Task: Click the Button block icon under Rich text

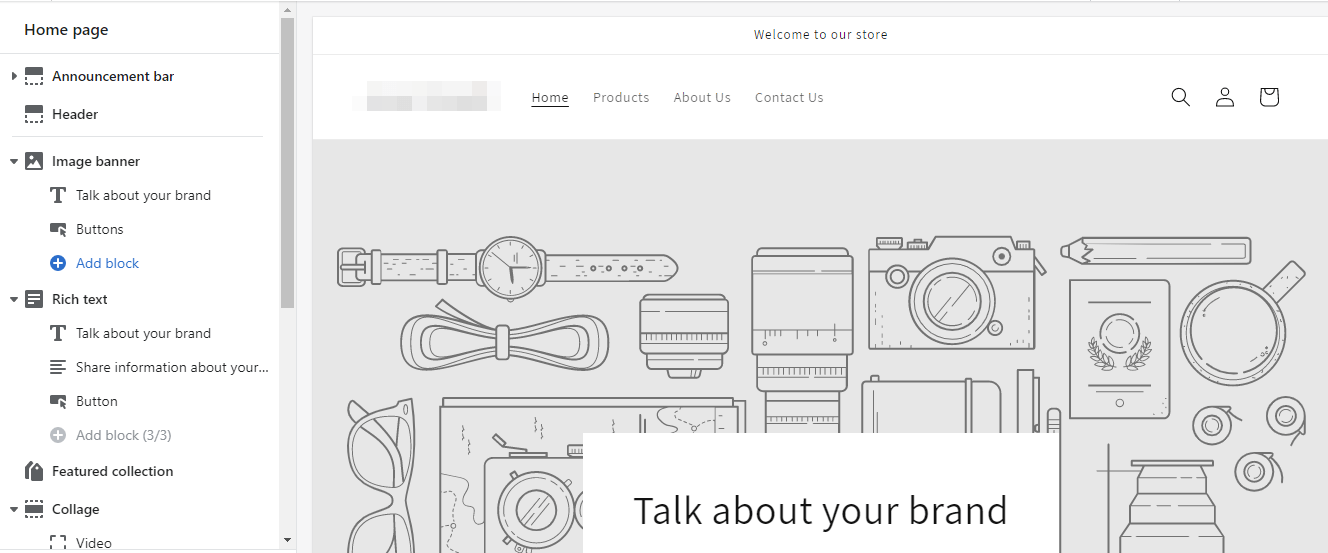Action: (x=58, y=401)
